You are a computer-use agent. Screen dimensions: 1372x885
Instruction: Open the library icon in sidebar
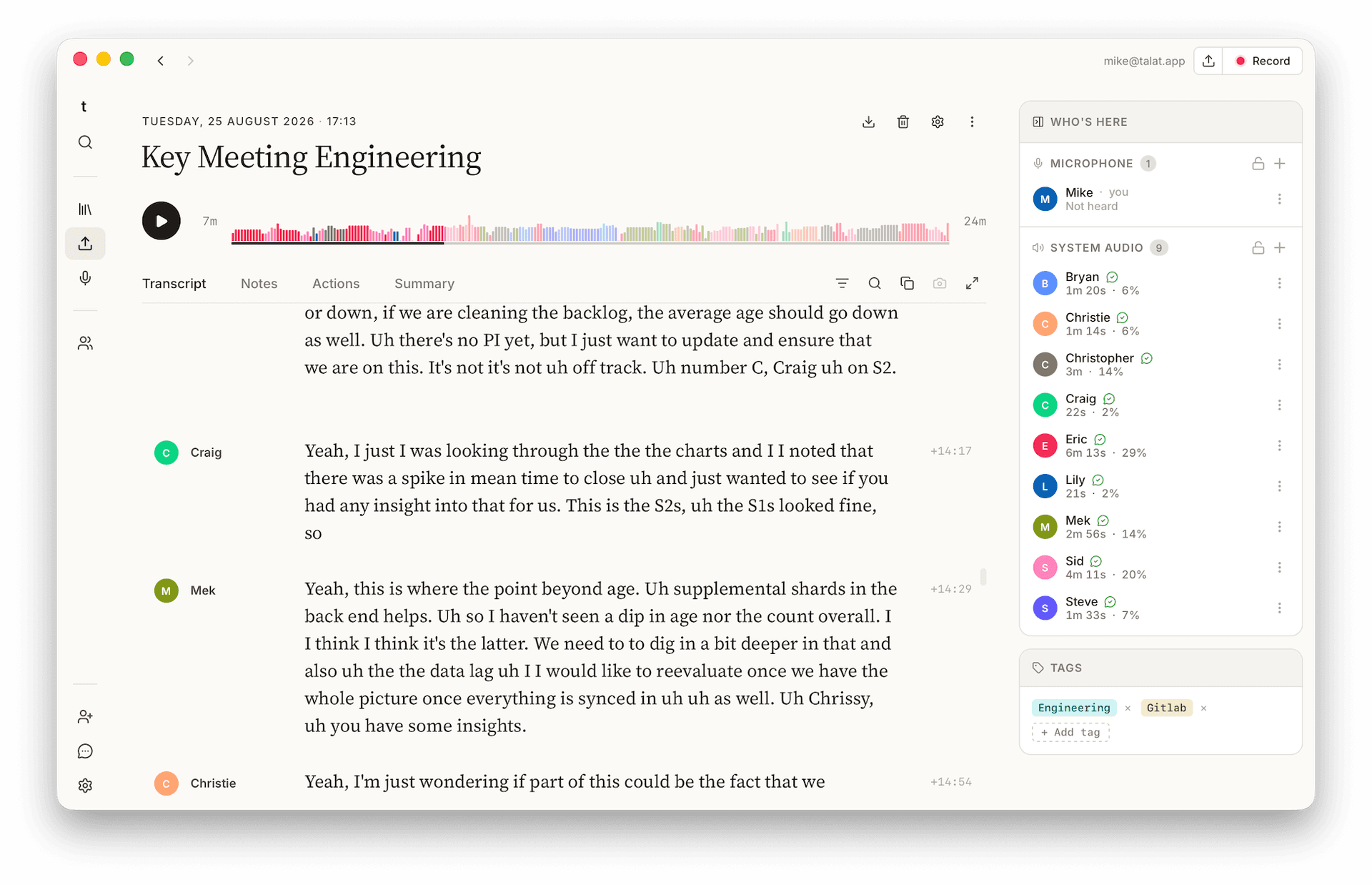click(85, 209)
